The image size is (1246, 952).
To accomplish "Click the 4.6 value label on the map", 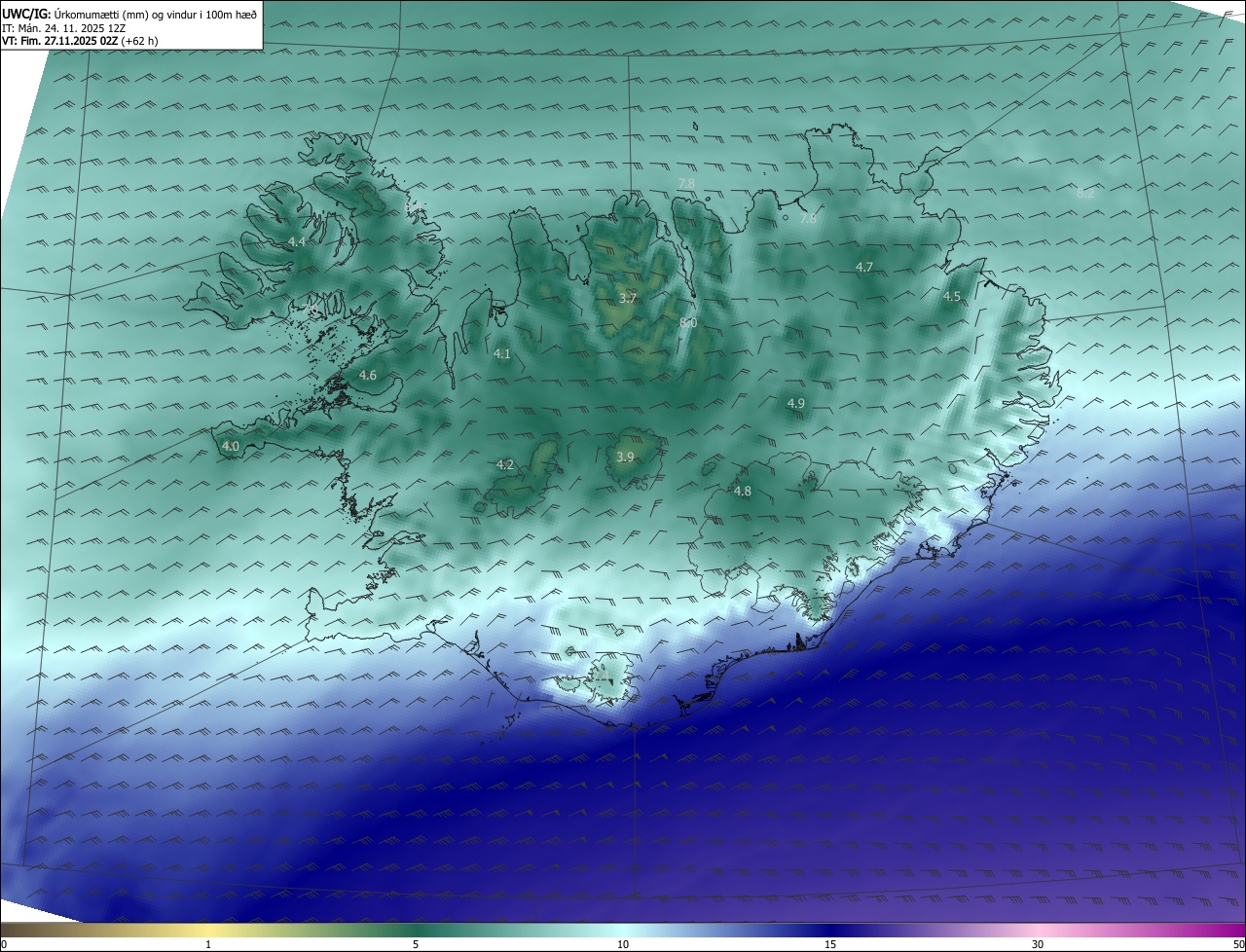I will click(368, 375).
